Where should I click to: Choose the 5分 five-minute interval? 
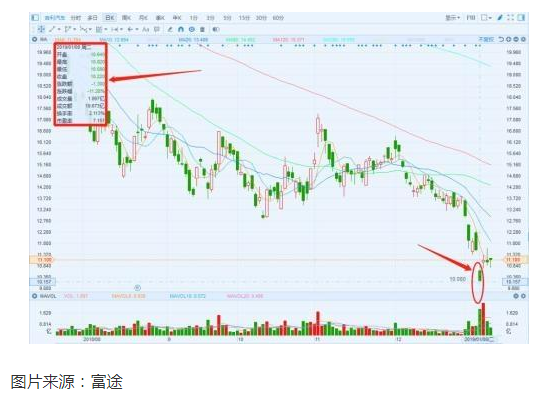click(x=227, y=17)
